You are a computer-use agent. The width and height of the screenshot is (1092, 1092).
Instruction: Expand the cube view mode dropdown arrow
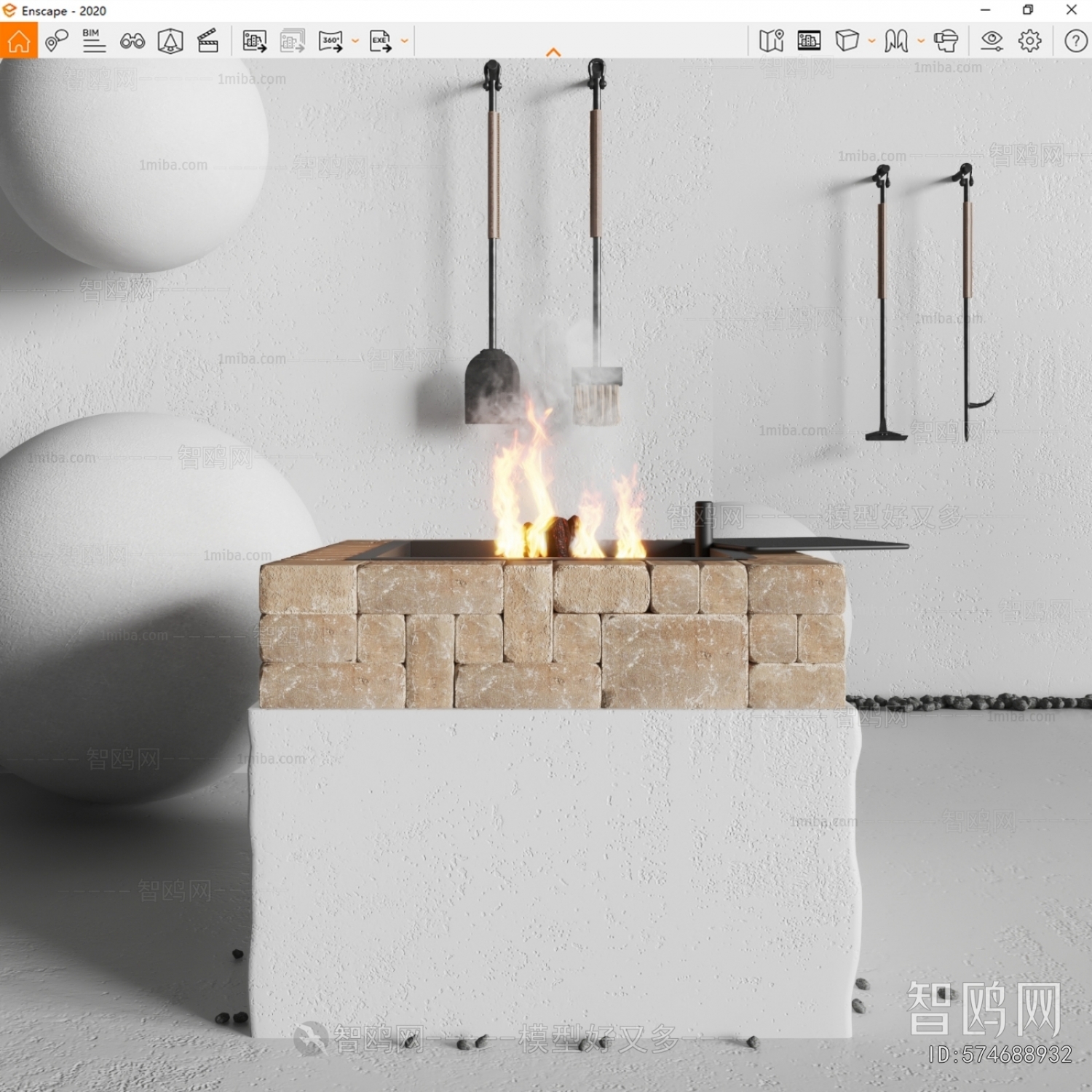(871, 41)
